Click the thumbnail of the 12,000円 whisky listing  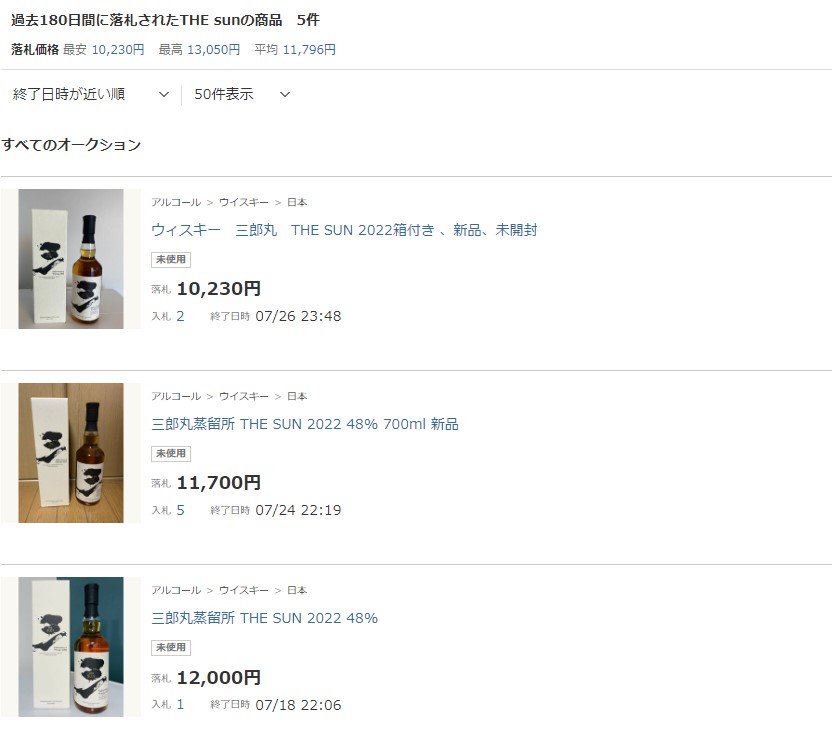71,647
